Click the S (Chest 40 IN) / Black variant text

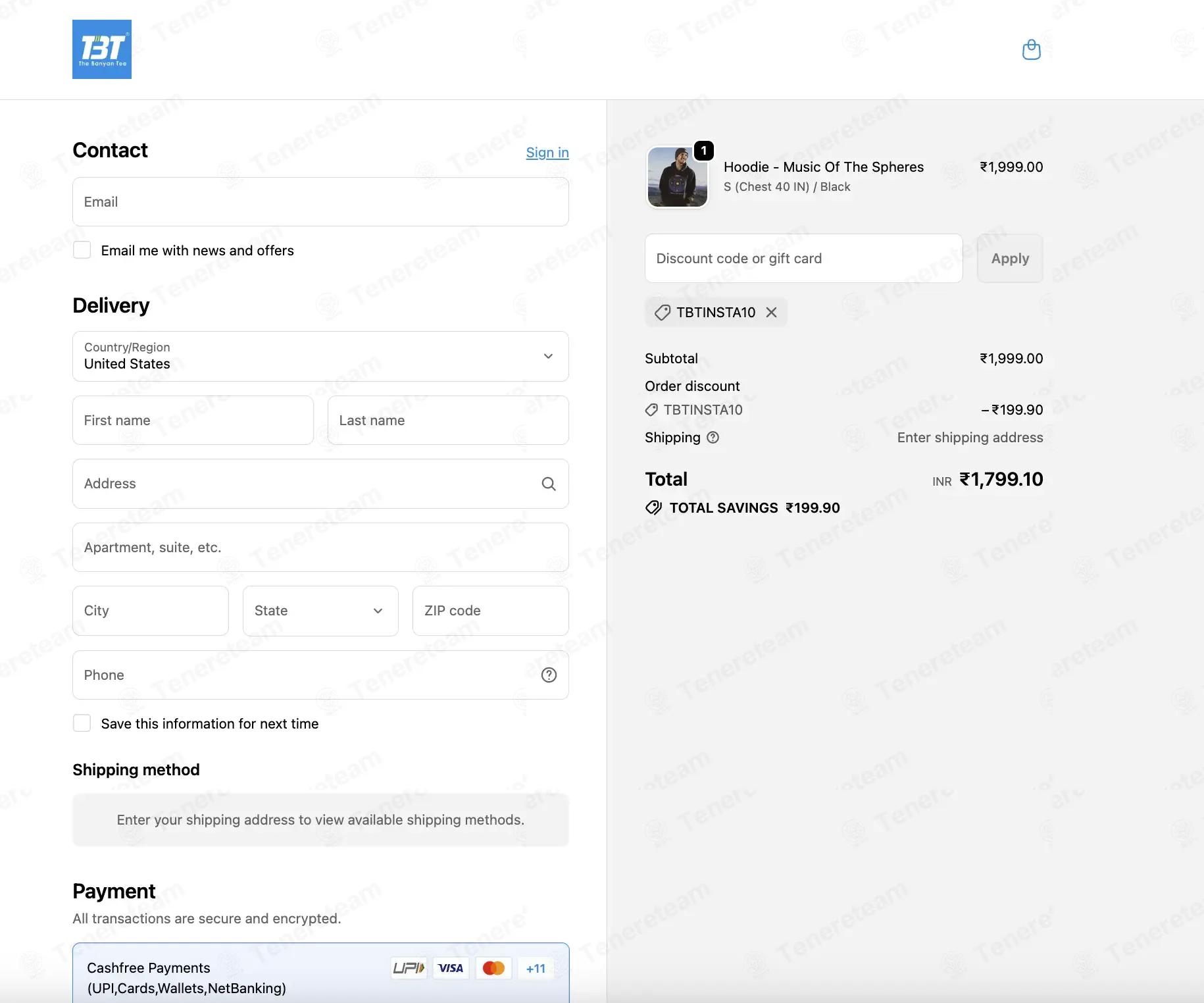[787, 187]
